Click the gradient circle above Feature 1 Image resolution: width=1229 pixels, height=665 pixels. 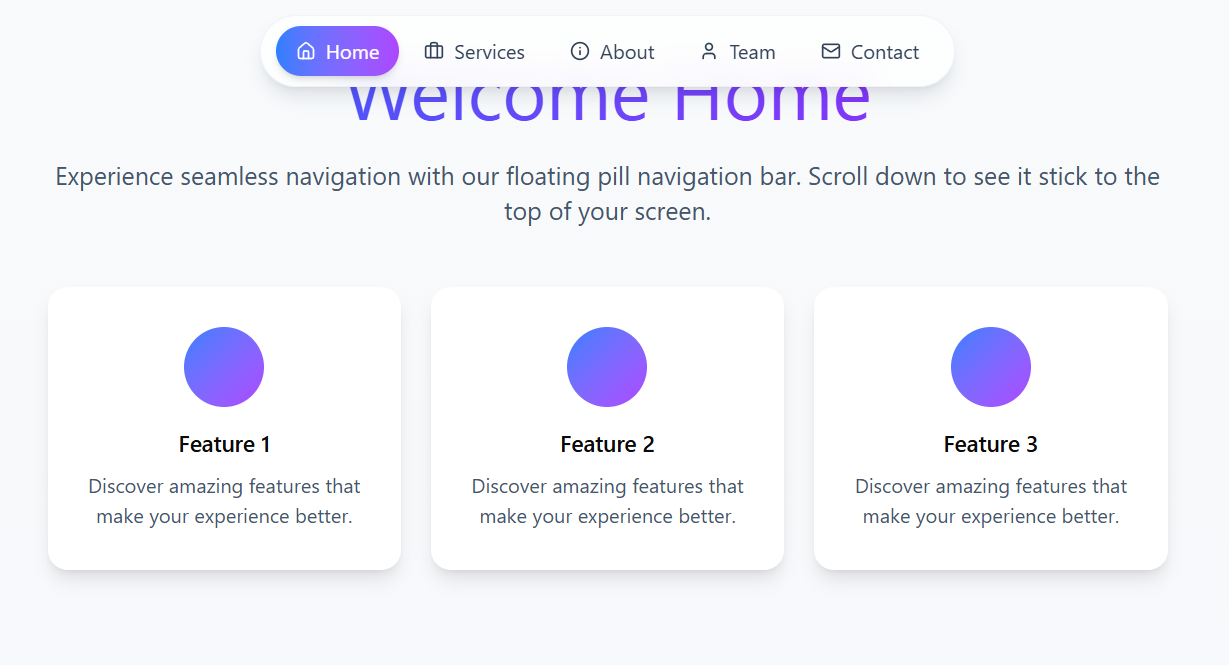click(224, 367)
